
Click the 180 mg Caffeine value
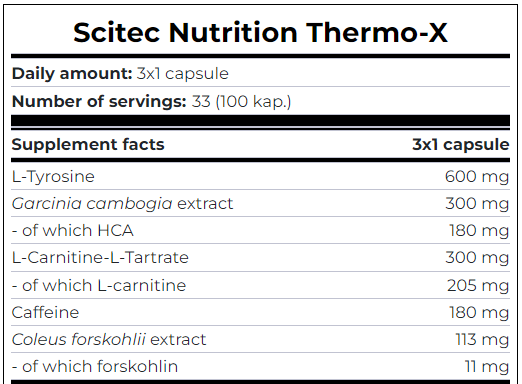[479, 313]
